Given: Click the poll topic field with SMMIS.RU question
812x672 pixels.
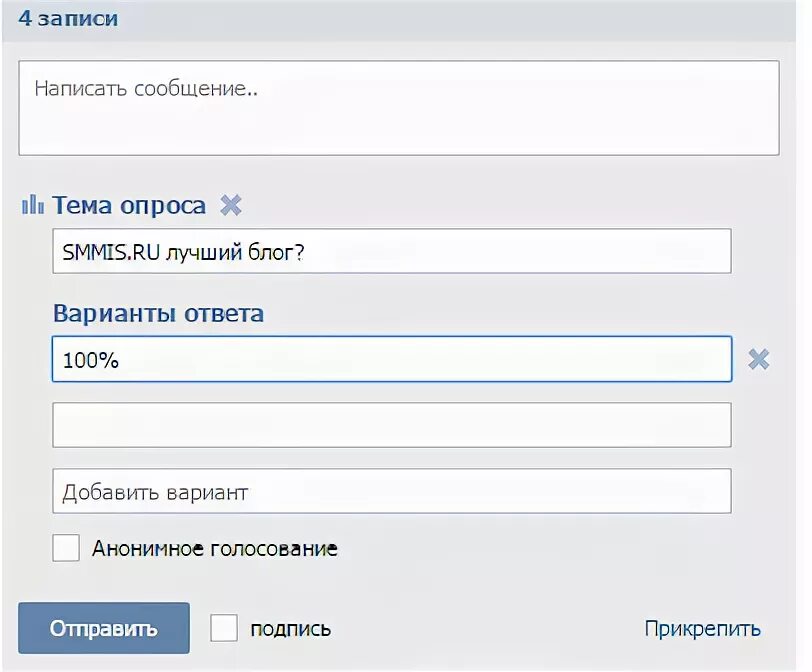Looking at the screenshot, I should tap(392, 251).
